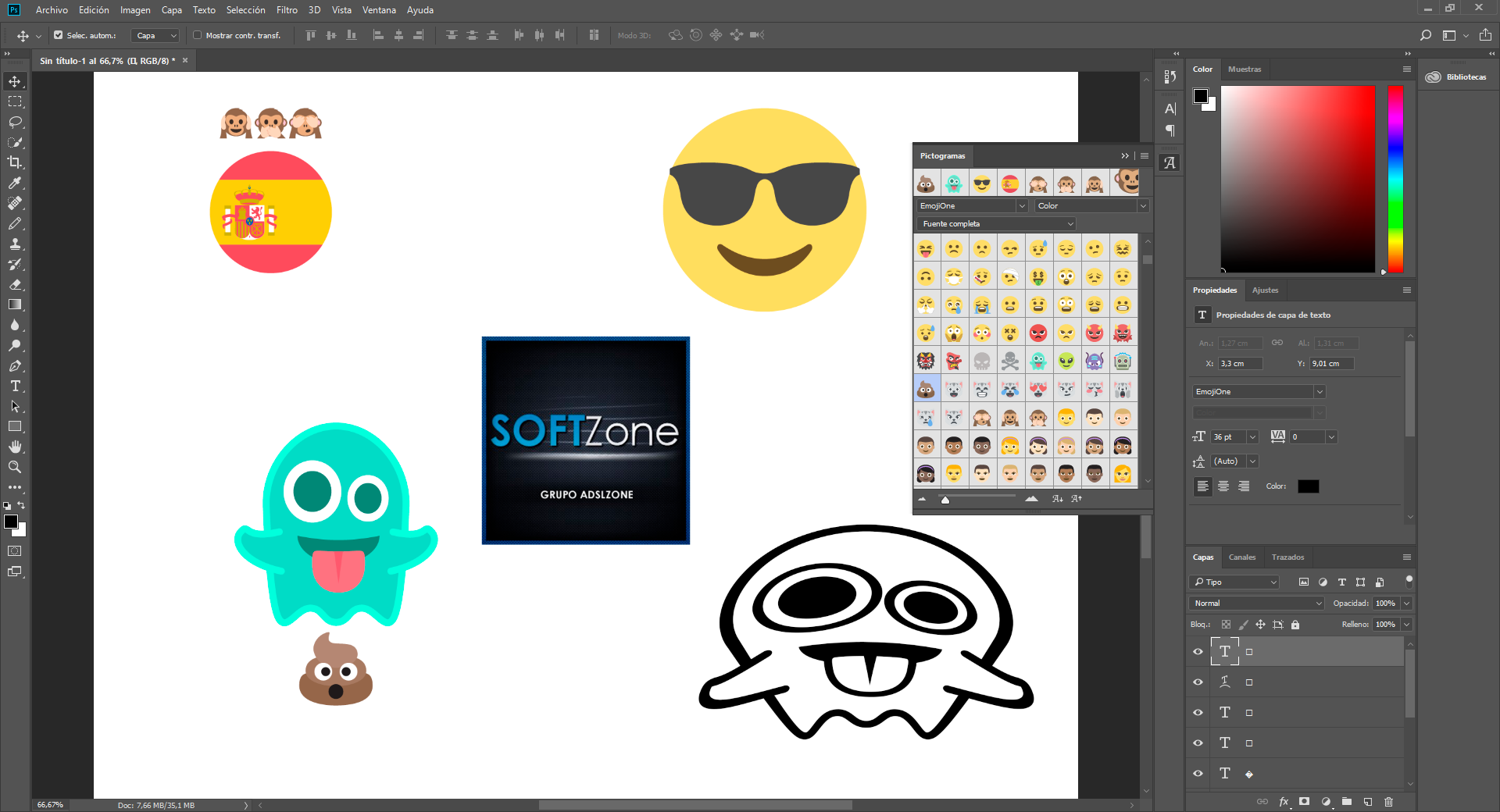Image resolution: width=1500 pixels, height=812 pixels.
Task: Click the font size 36 pt field
Action: tap(1228, 437)
